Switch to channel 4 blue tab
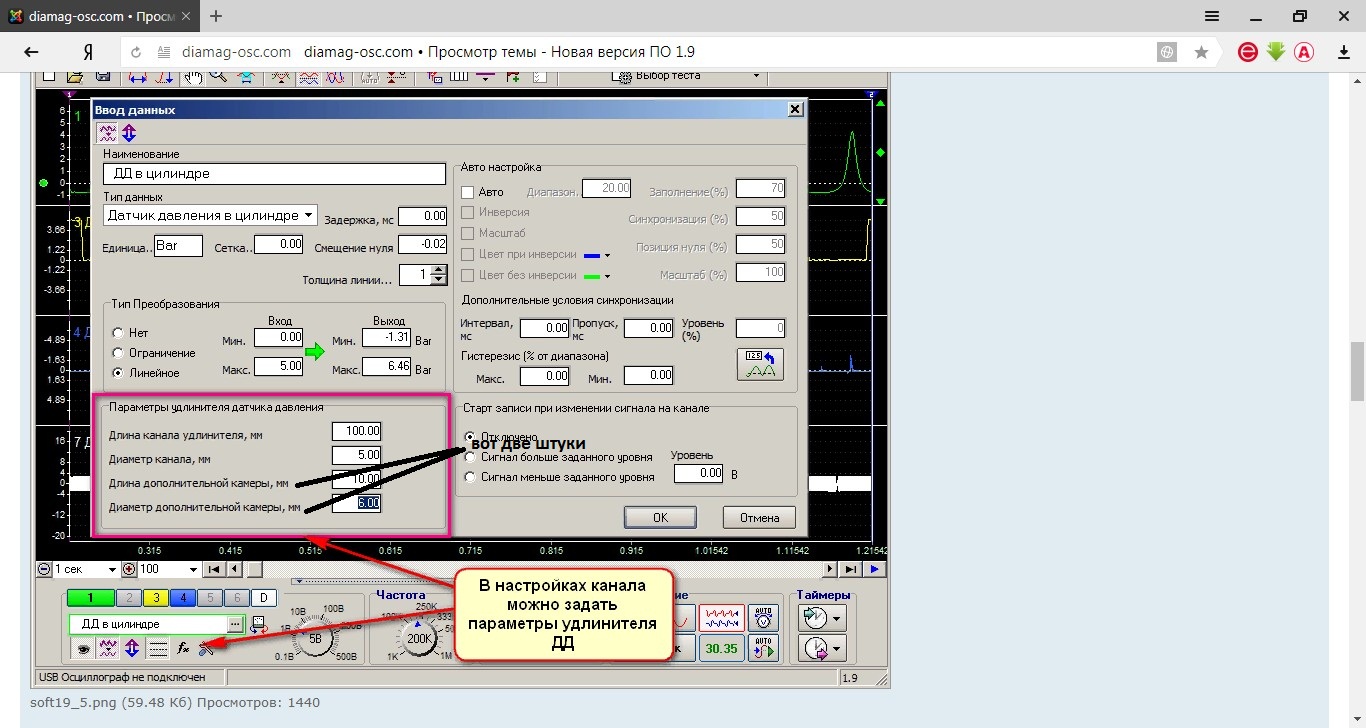The image size is (1366, 728). [x=182, y=598]
